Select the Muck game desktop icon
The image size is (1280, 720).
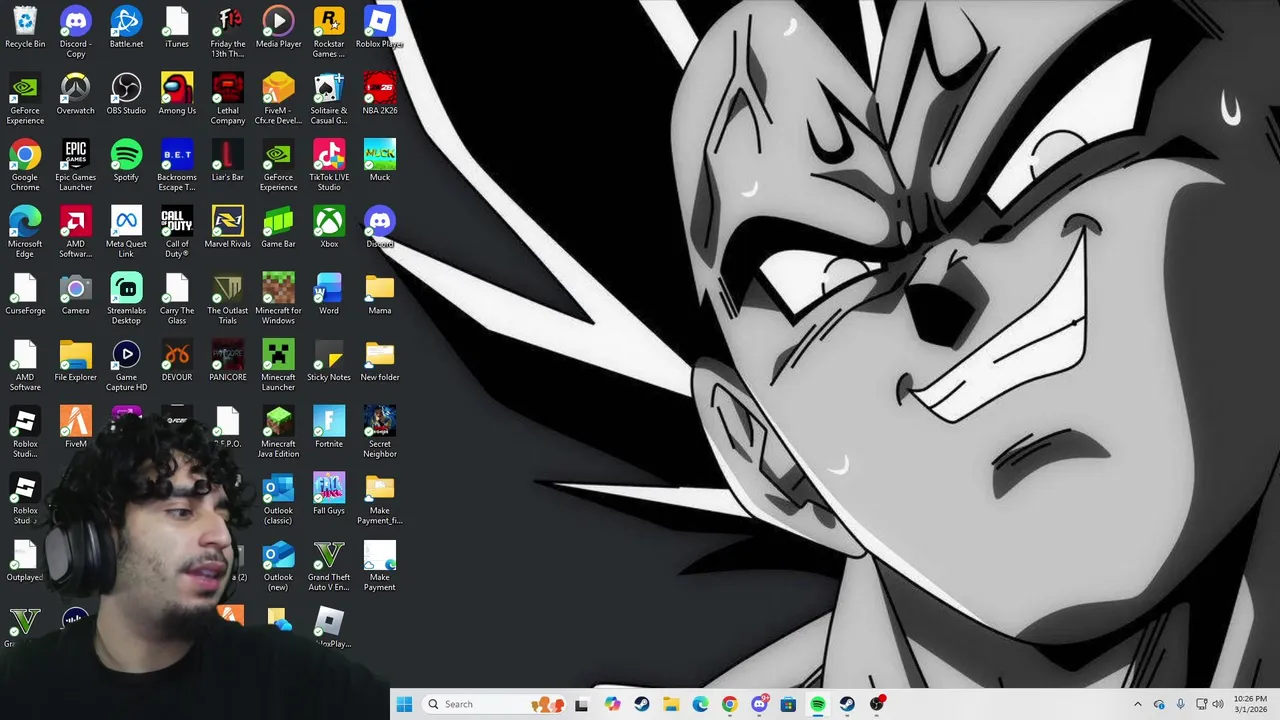[380, 162]
